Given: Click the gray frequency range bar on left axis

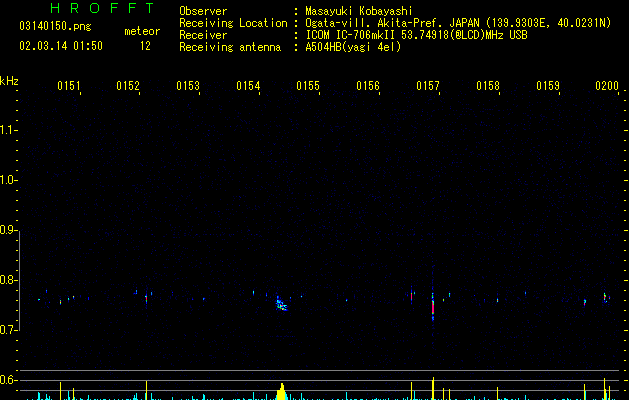Looking at the screenshot, I should coord(19,280).
